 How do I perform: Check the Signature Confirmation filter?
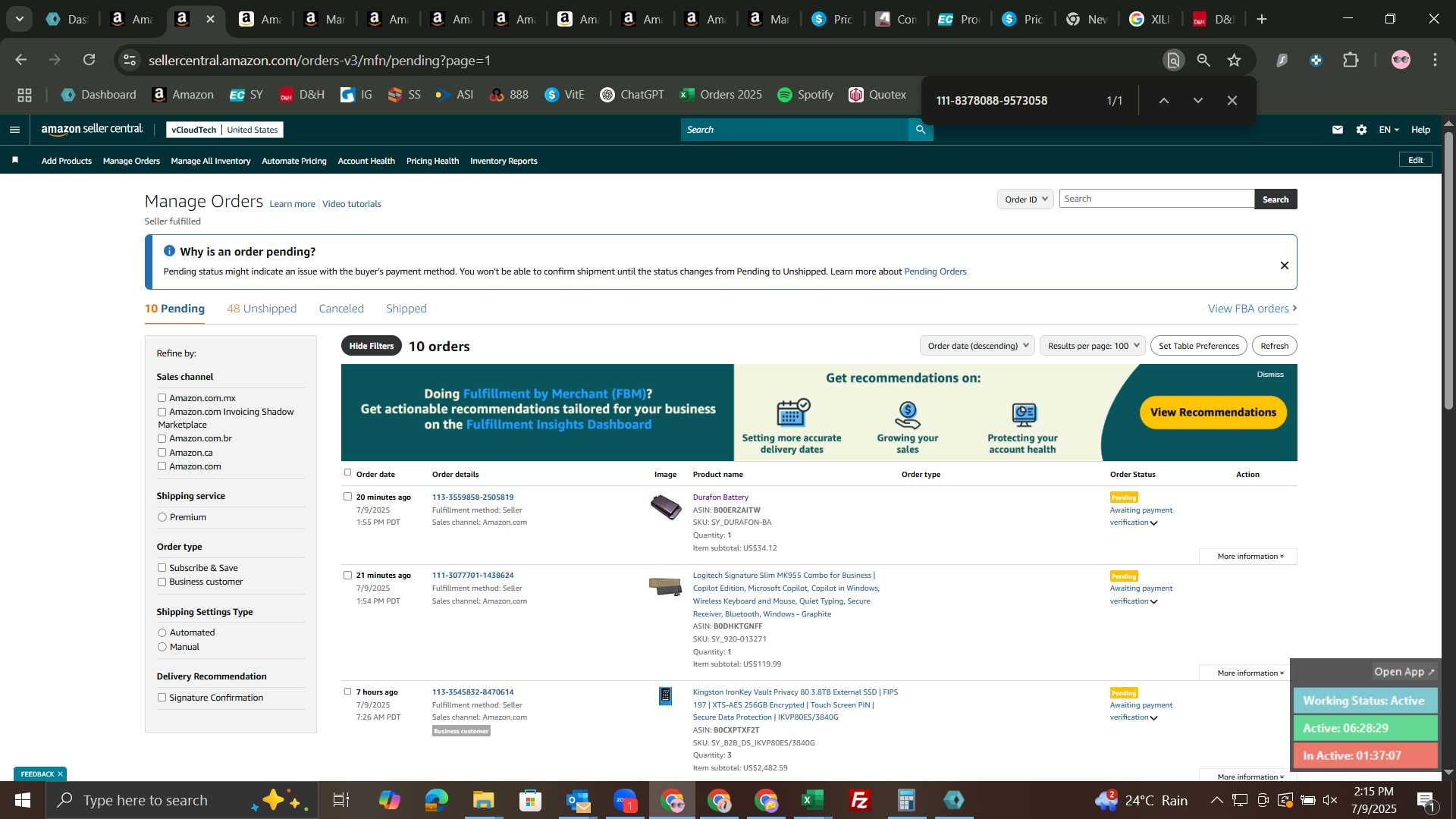(162, 698)
